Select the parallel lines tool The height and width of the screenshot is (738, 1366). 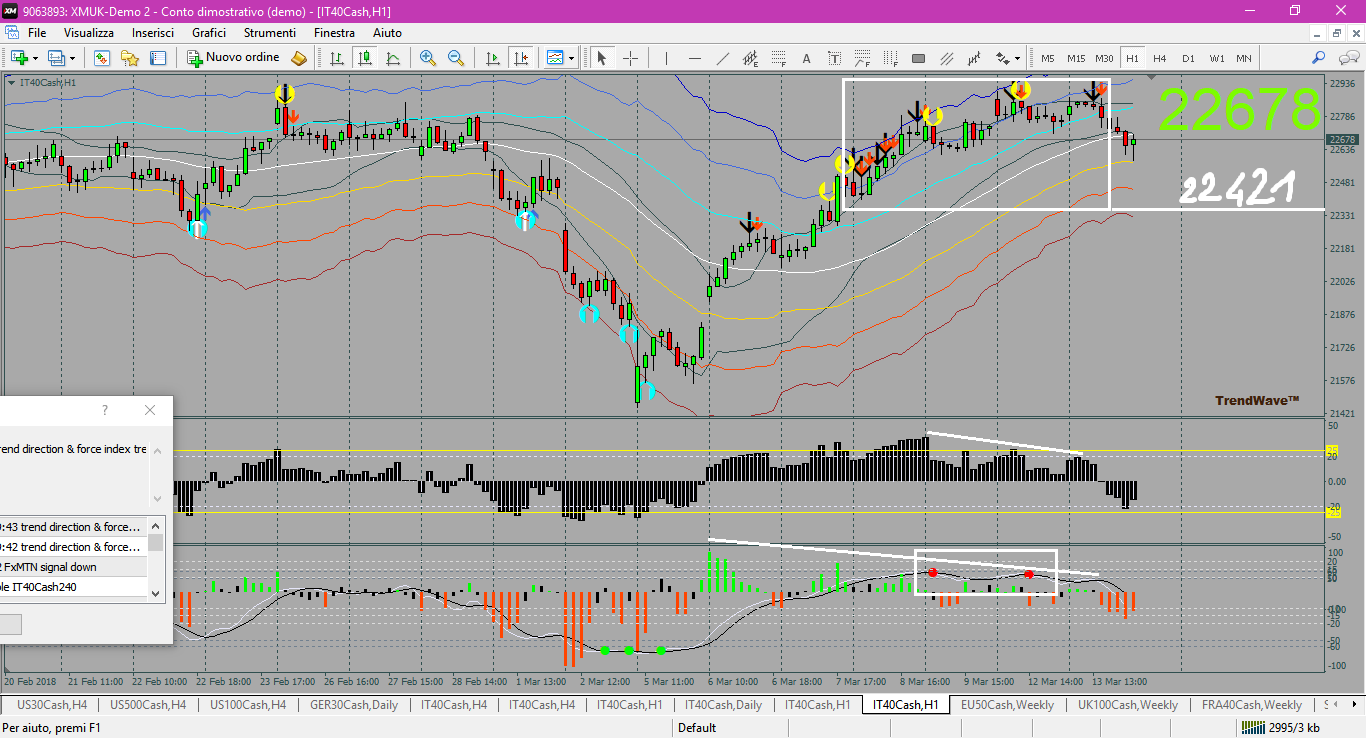(x=946, y=58)
